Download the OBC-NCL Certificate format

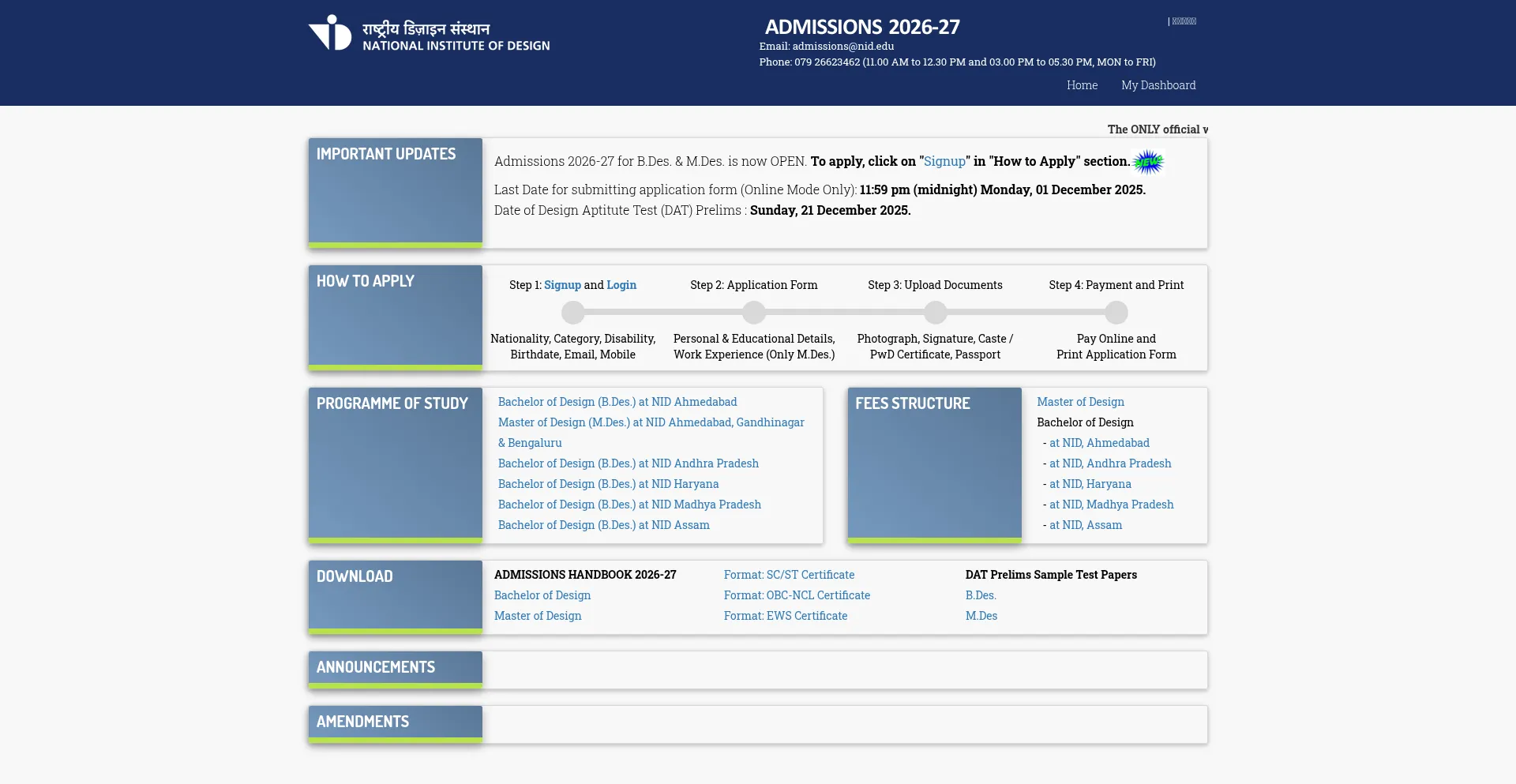(x=797, y=595)
